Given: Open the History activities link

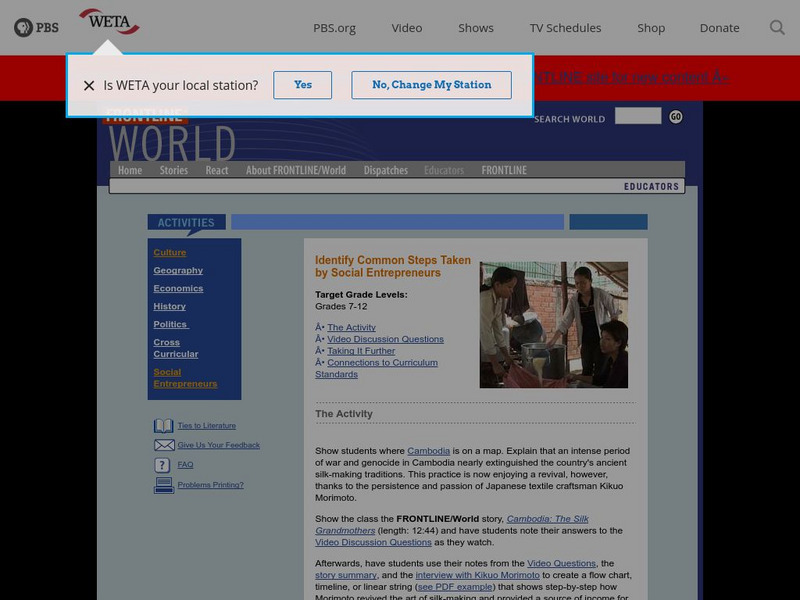Looking at the screenshot, I should tap(169, 306).
